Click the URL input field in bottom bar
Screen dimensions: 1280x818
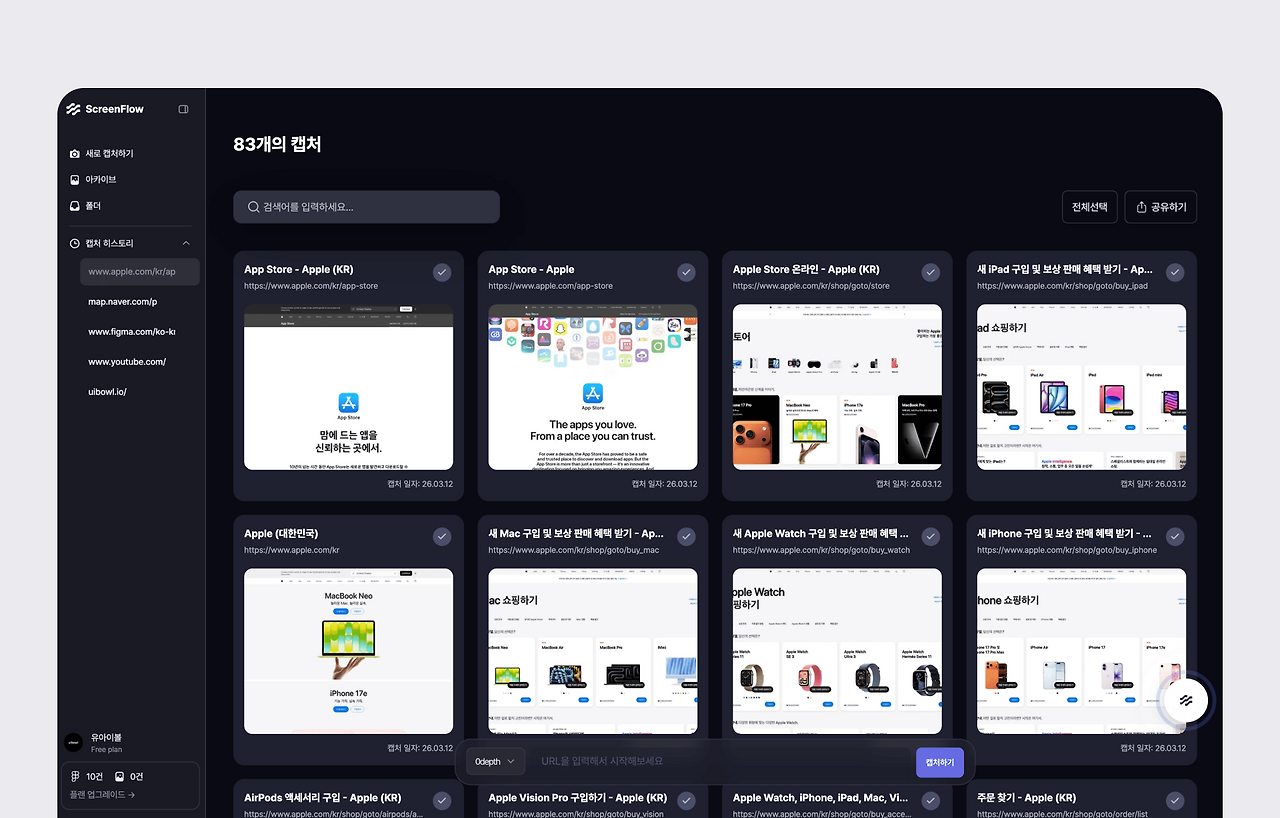point(721,762)
